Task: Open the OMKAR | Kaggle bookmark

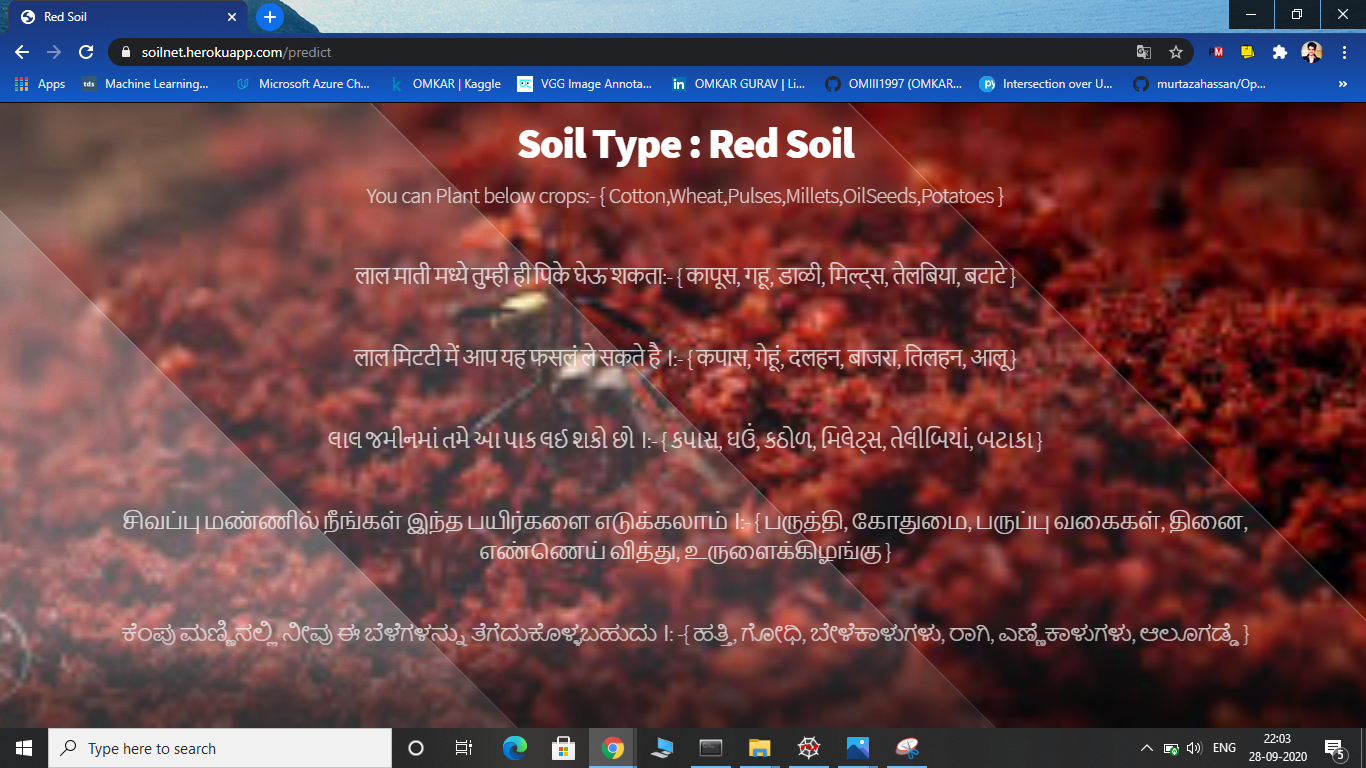Action: (x=446, y=84)
